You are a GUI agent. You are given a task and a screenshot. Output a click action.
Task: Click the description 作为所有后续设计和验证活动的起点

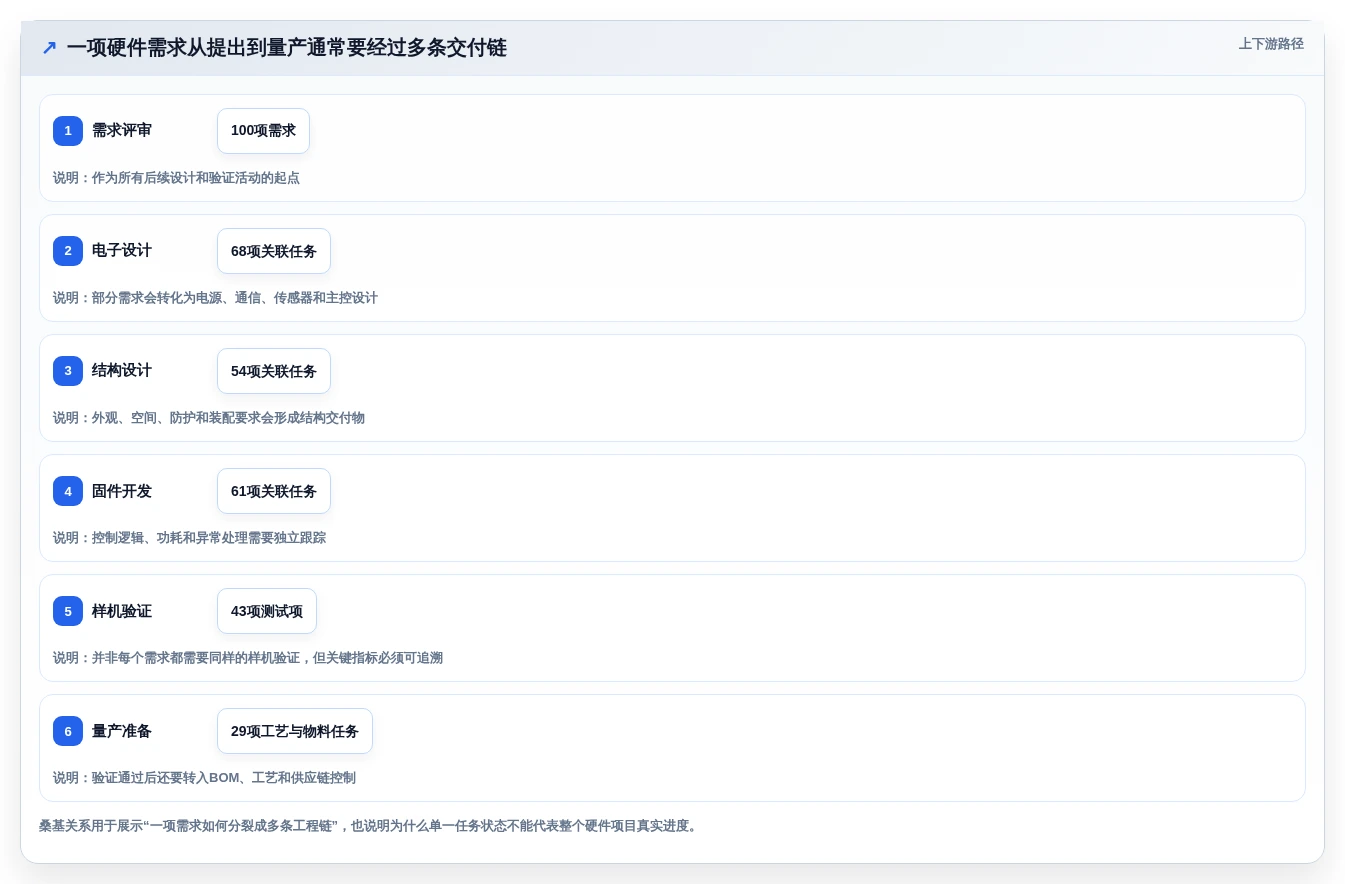pos(176,178)
